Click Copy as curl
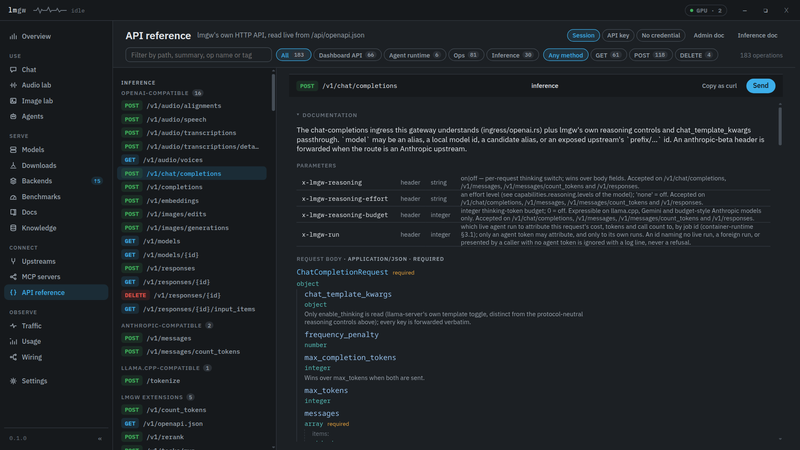The width and height of the screenshot is (800, 450). click(x=719, y=86)
